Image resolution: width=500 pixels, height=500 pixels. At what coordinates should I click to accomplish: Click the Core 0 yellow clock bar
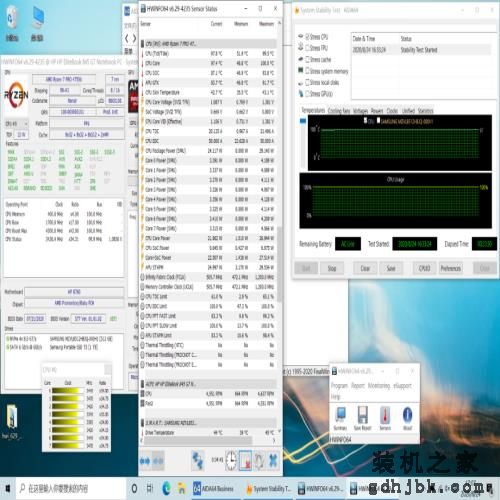[x=68, y=391]
